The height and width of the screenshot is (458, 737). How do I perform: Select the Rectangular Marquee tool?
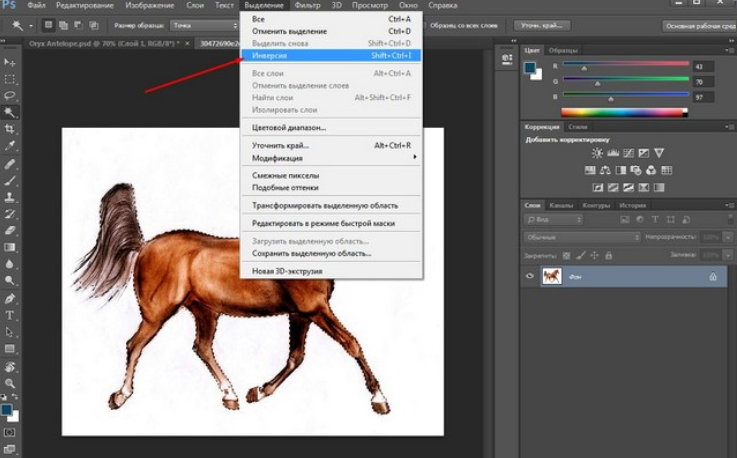pos(9,79)
